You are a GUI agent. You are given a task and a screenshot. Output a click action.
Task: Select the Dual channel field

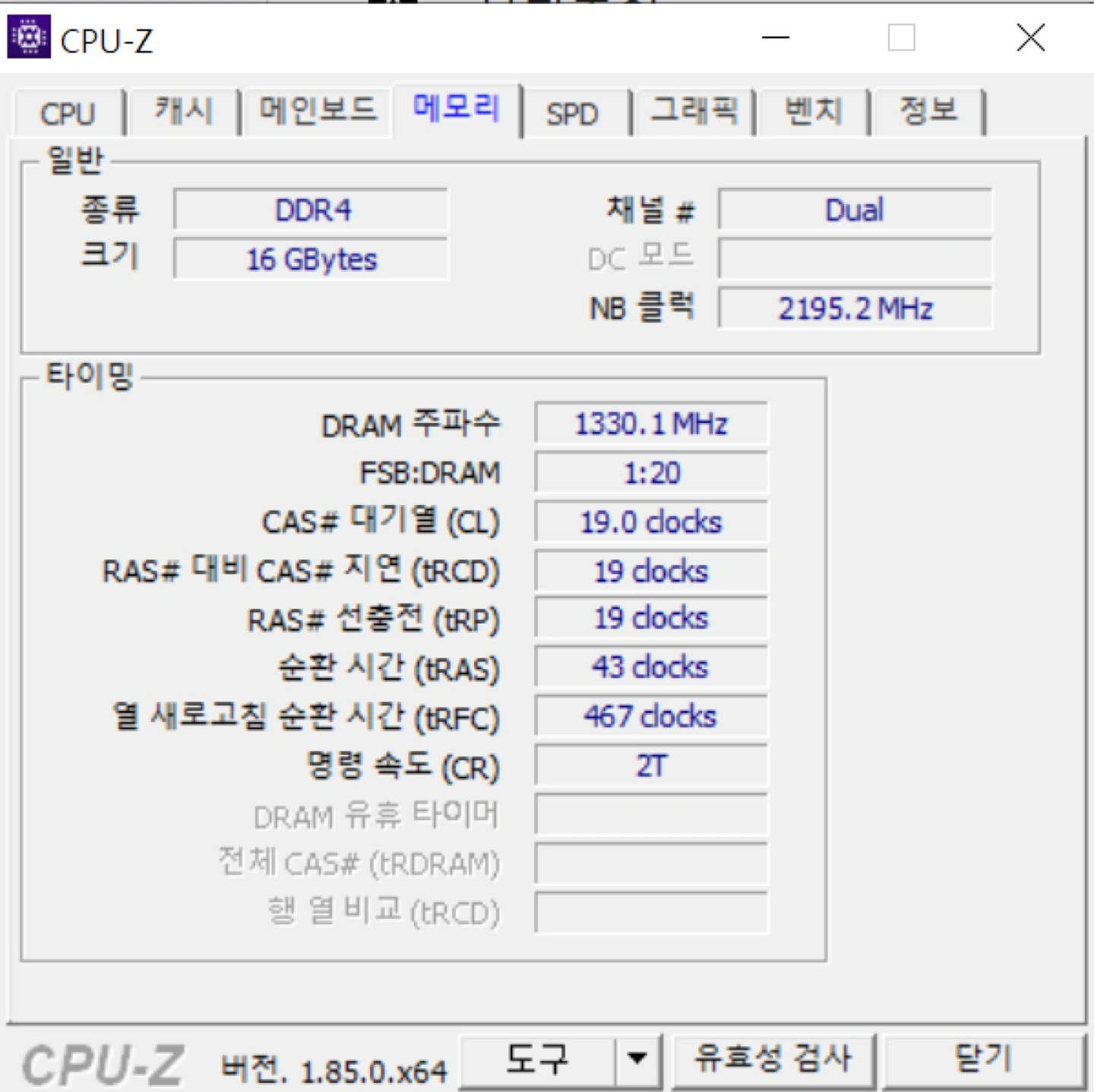coord(855,210)
